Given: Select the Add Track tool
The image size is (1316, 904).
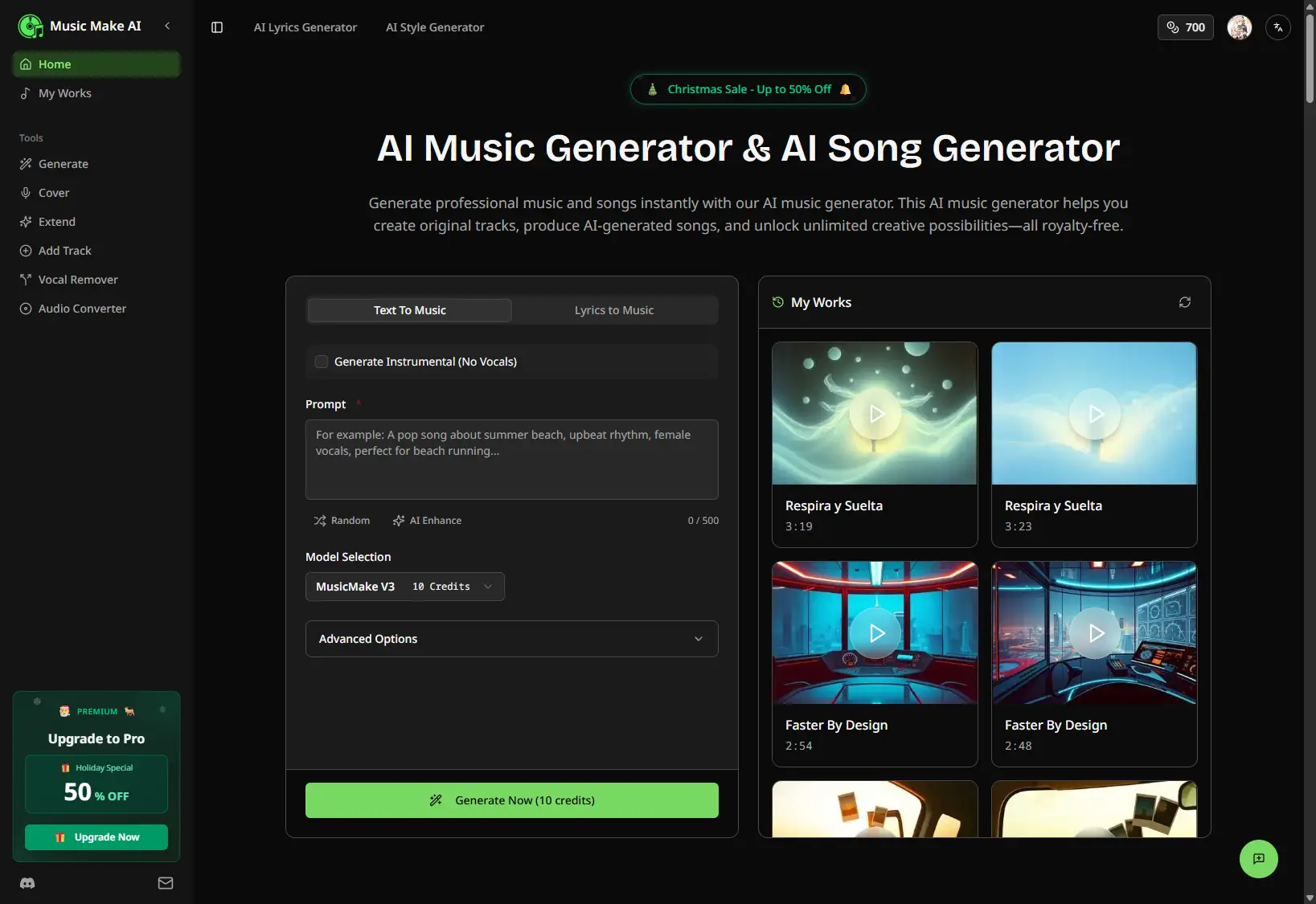Looking at the screenshot, I should tap(64, 250).
